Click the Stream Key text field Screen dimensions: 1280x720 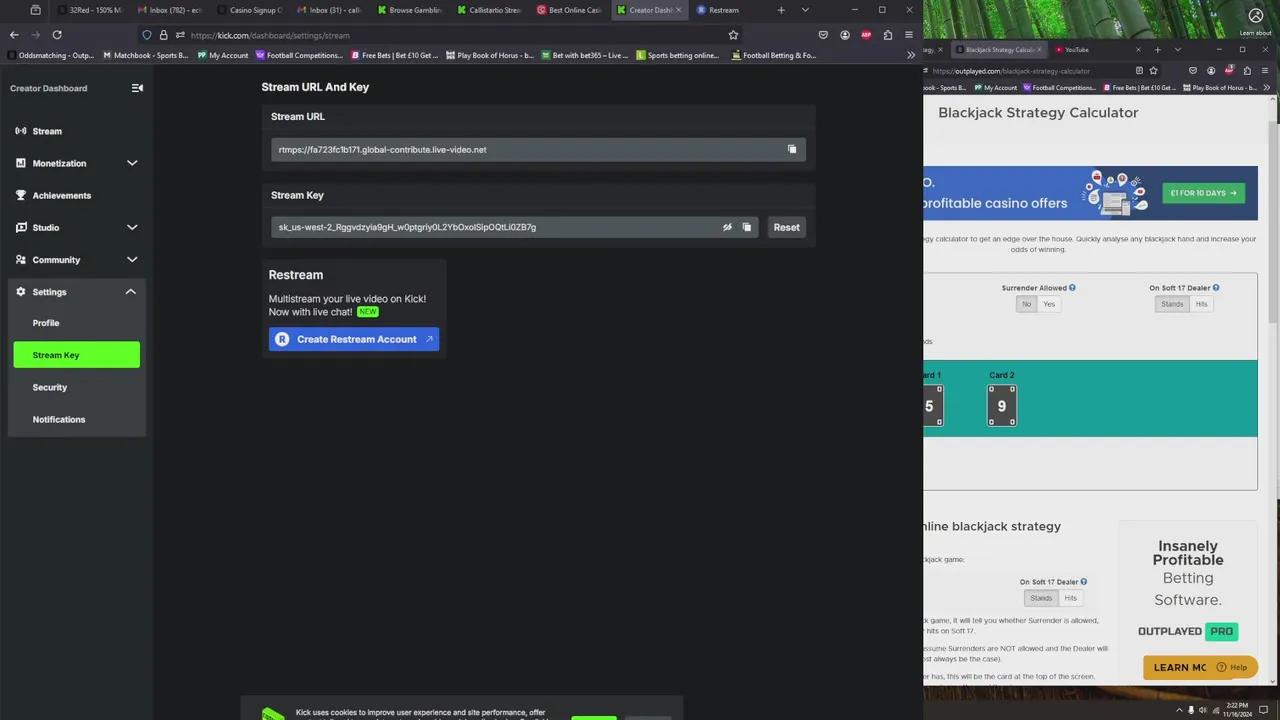tap(515, 227)
